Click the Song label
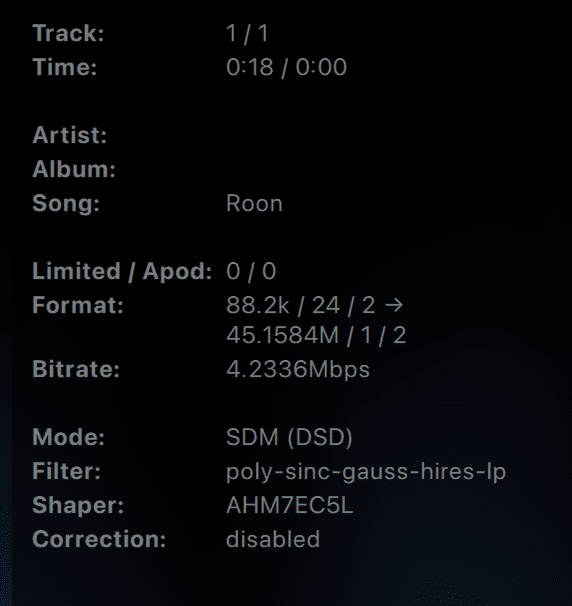The image size is (572, 606). click(66, 203)
